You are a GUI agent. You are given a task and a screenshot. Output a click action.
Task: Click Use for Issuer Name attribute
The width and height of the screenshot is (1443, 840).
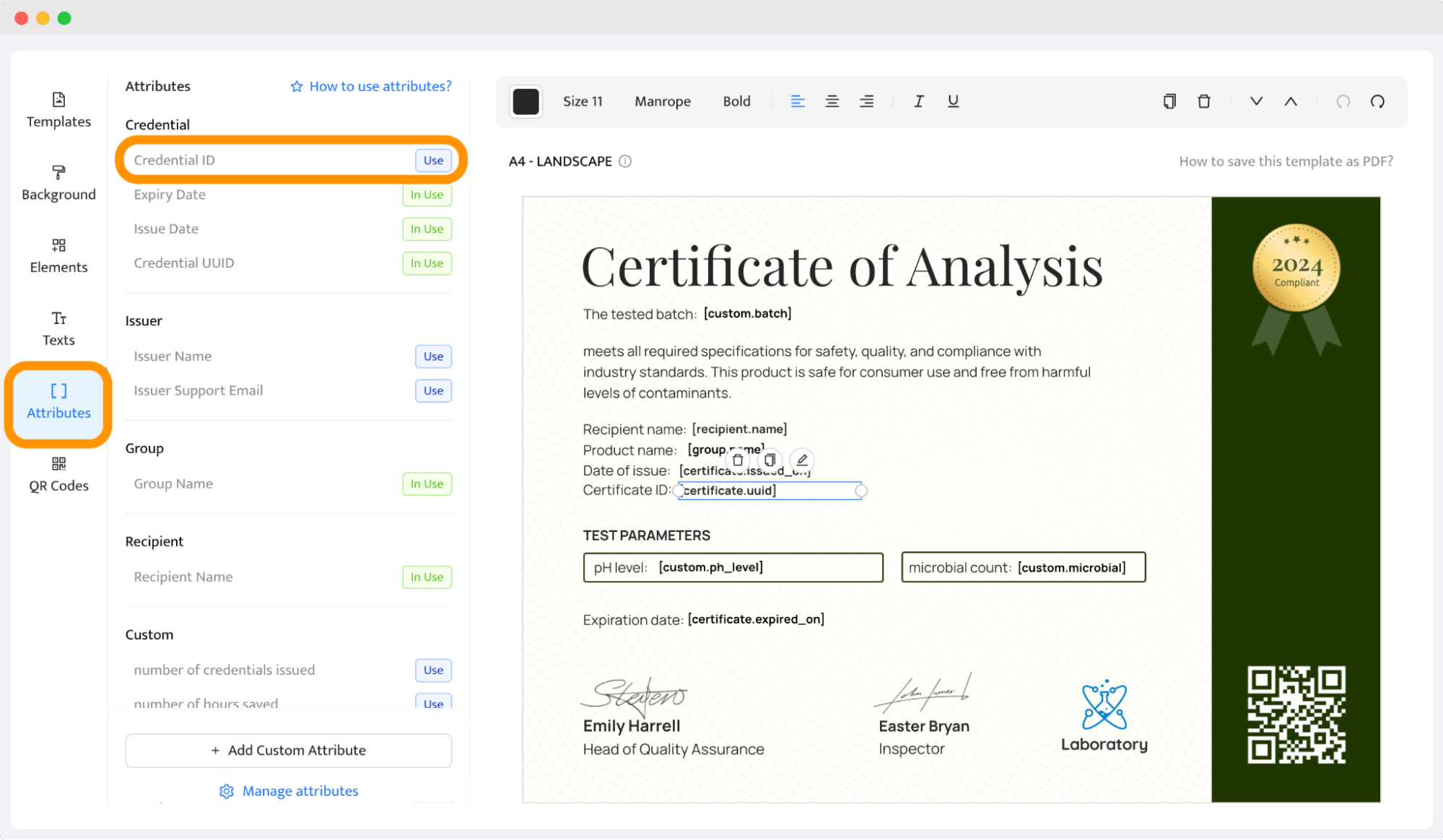click(x=433, y=356)
